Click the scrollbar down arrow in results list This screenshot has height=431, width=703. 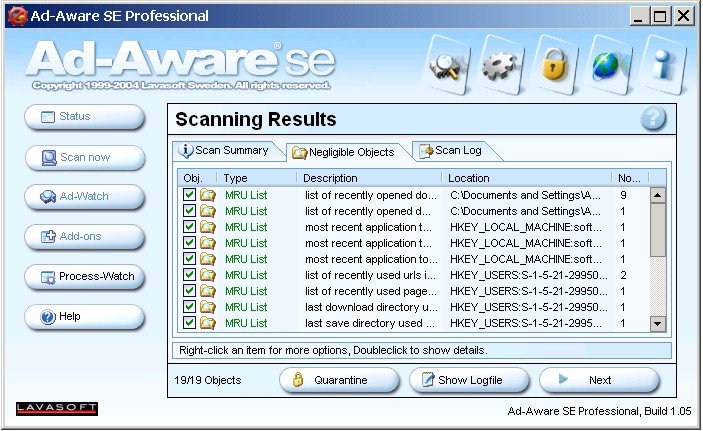658,323
